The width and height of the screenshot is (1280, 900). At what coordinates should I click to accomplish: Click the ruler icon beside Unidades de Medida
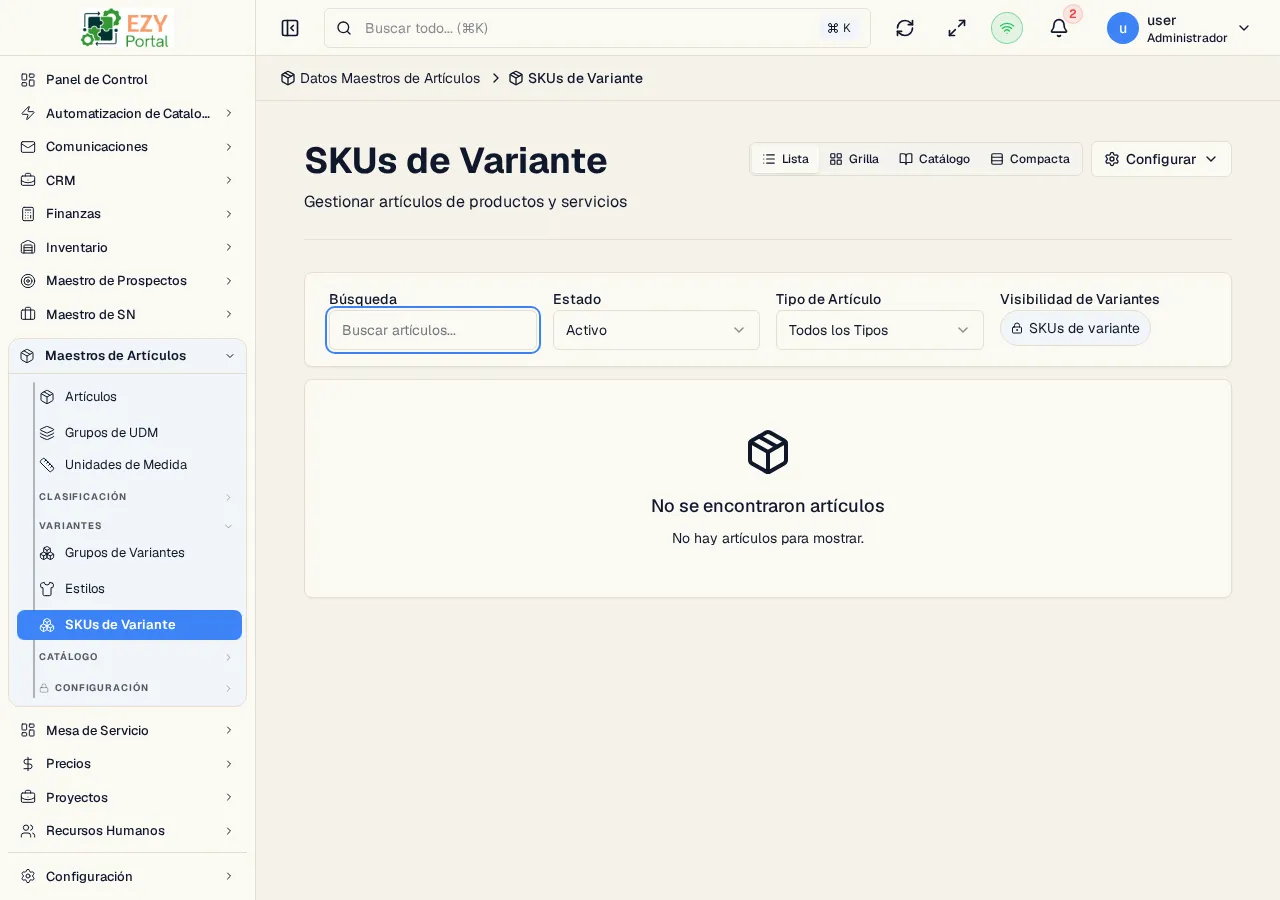(47, 465)
